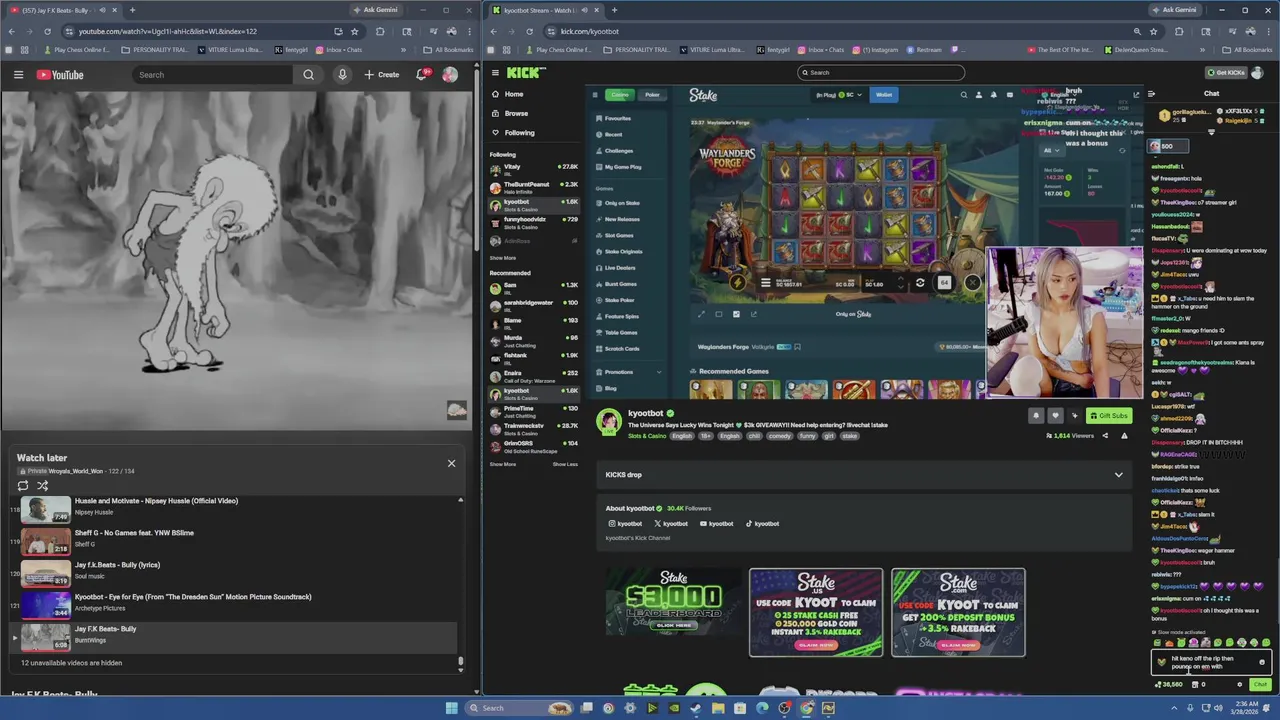The width and height of the screenshot is (1280, 720).
Task: Open Stake user profile icon
Action: tap(979, 95)
